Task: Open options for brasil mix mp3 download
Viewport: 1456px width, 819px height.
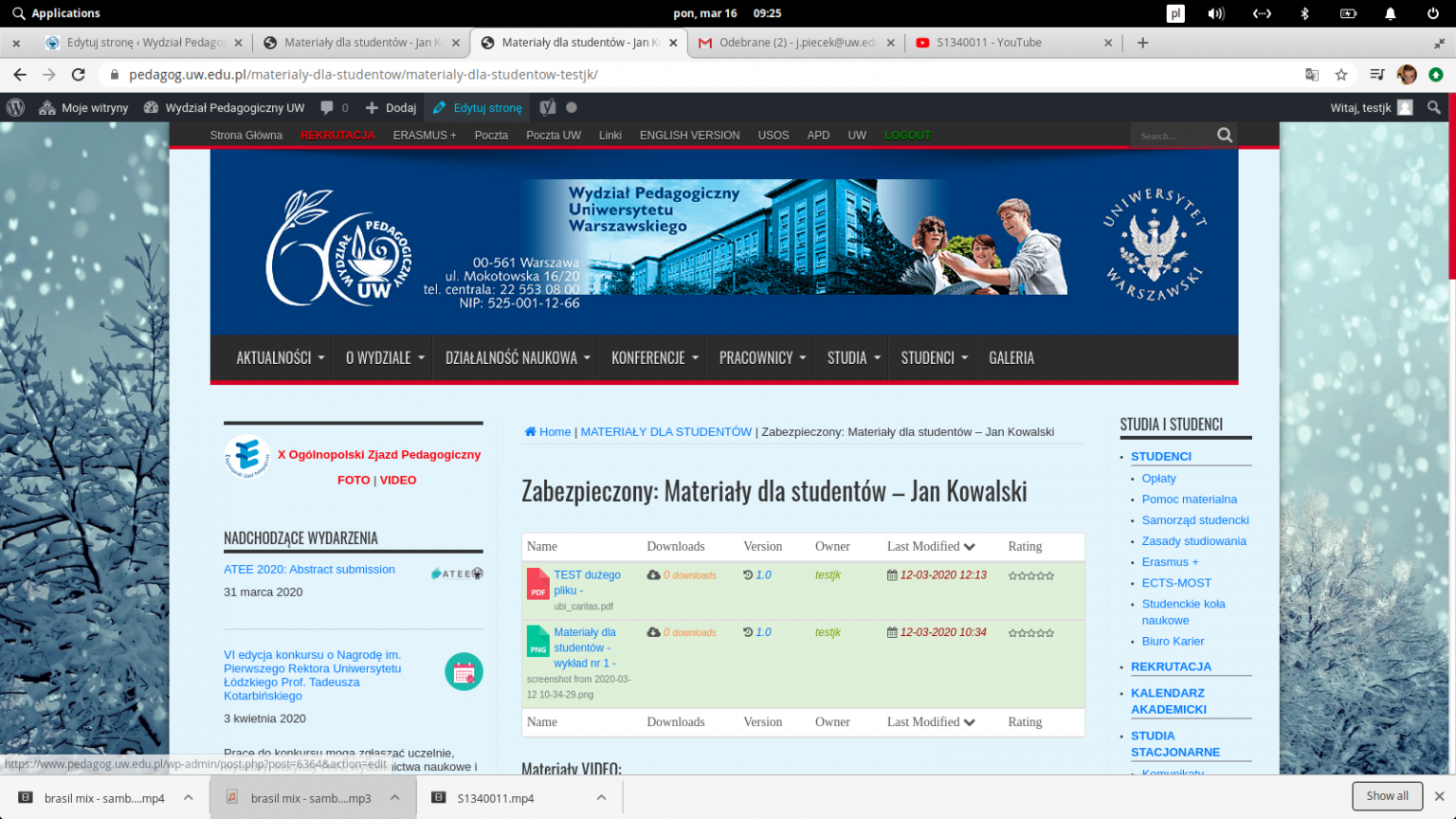Action: pyautogui.click(x=395, y=798)
